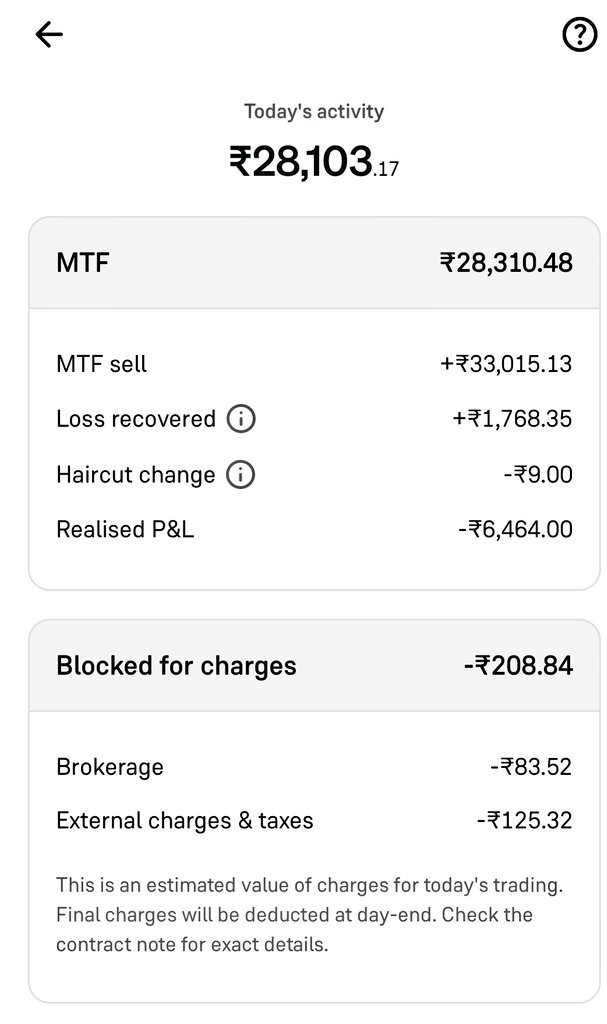The image size is (607, 1024).
Task: Tap the estimated charges disclaimer text
Action: tap(310, 915)
